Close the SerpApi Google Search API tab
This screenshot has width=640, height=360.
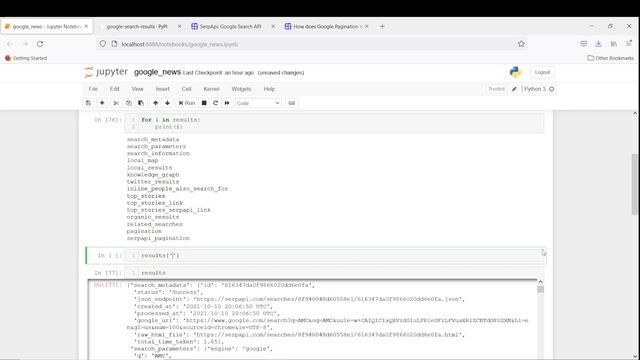pos(273,27)
